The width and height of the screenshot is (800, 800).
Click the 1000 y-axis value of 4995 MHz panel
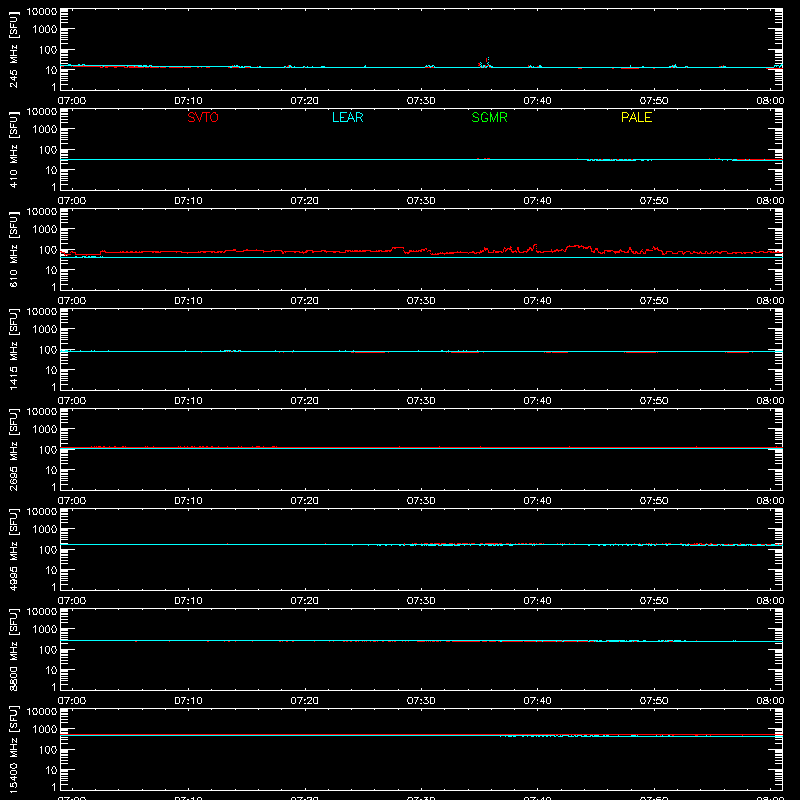(x=45, y=529)
